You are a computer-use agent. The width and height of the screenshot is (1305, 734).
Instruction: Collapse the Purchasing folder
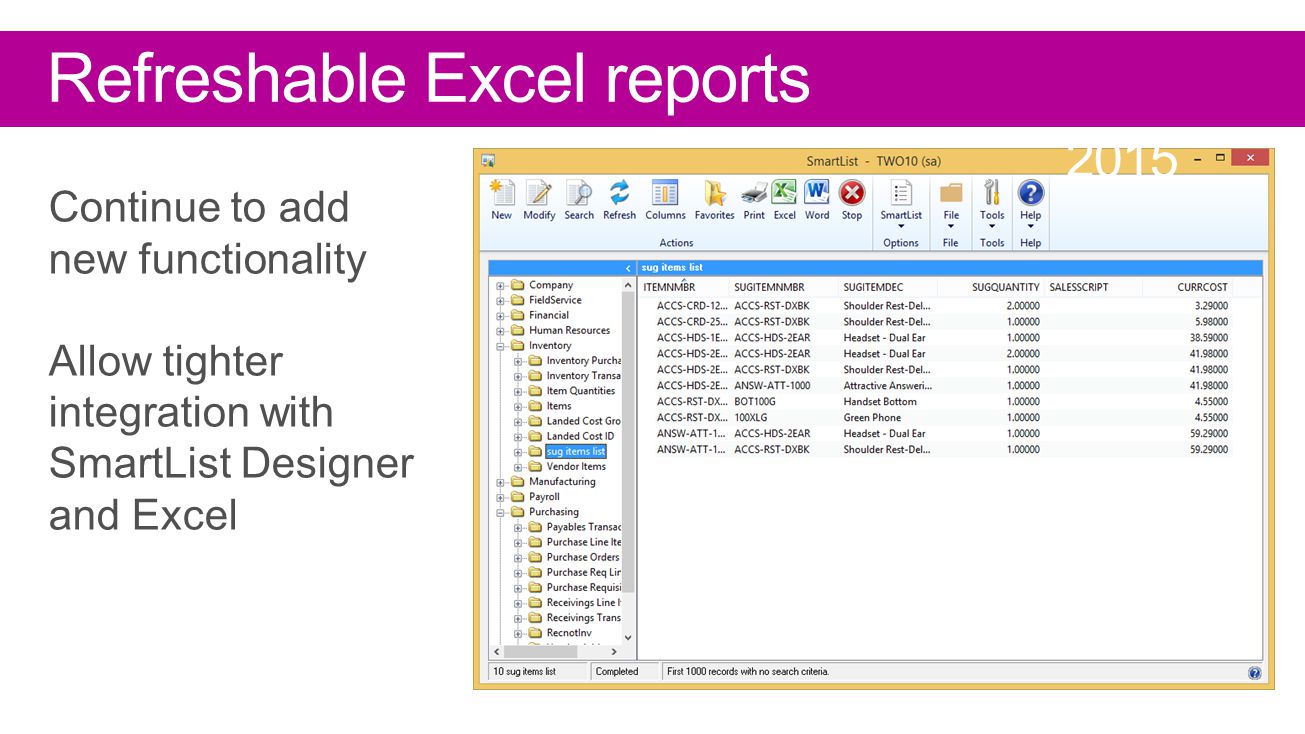click(500, 513)
